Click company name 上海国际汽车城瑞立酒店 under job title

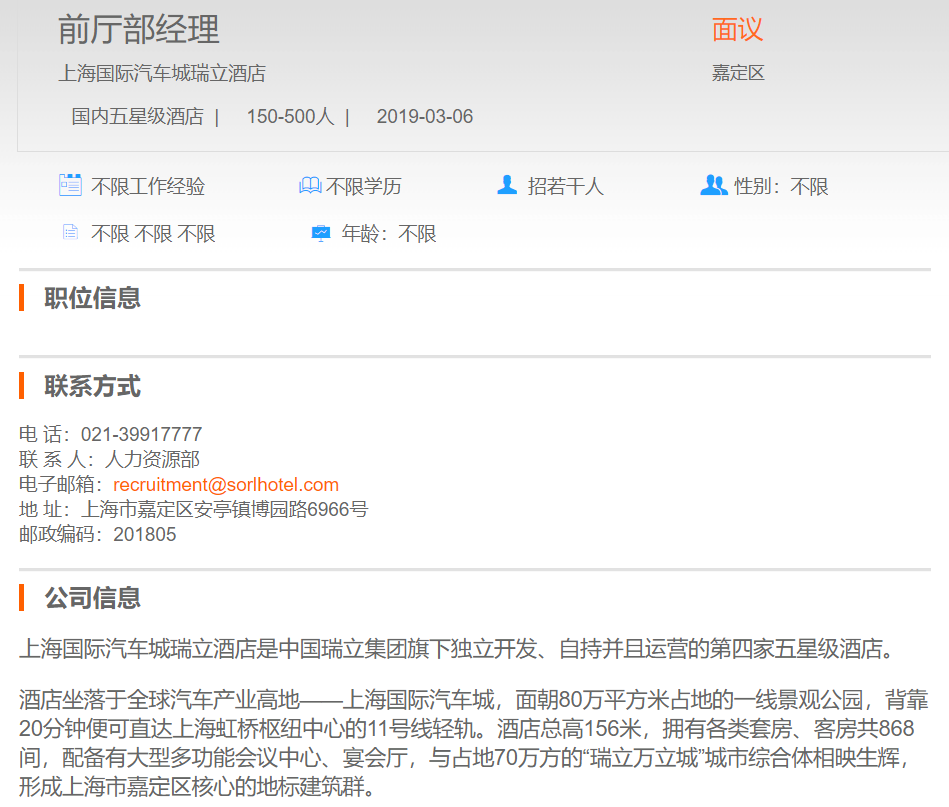162,73
